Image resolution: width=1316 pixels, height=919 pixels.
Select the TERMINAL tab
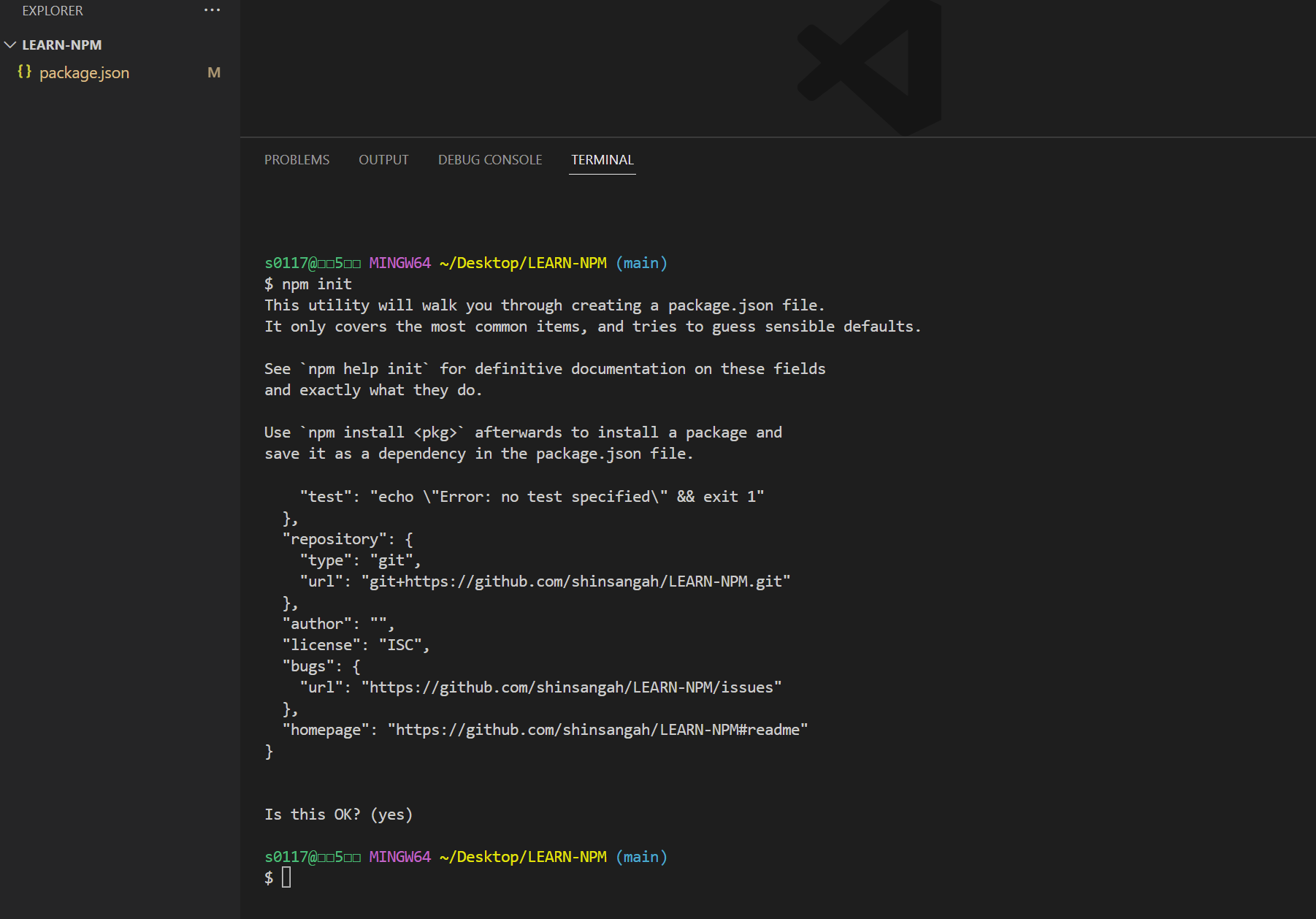(x=602, y=159)
